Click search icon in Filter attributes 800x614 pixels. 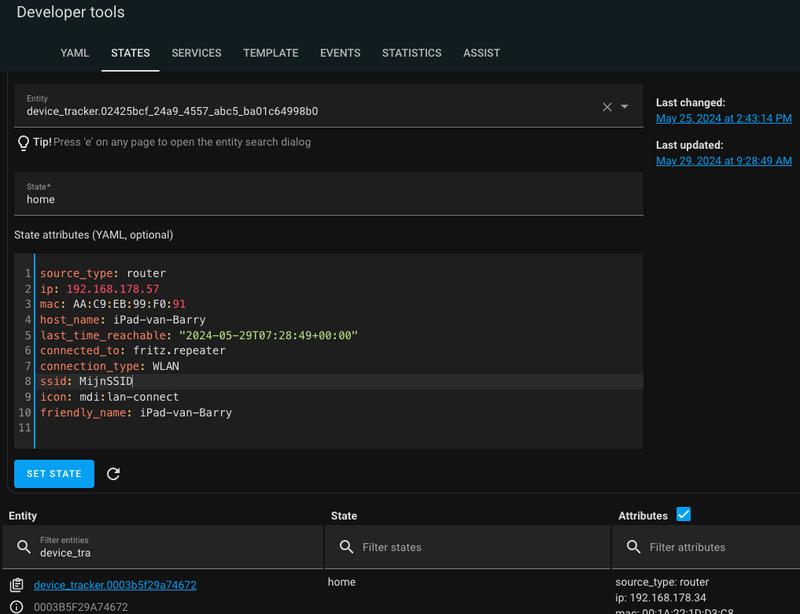point(633,547)
